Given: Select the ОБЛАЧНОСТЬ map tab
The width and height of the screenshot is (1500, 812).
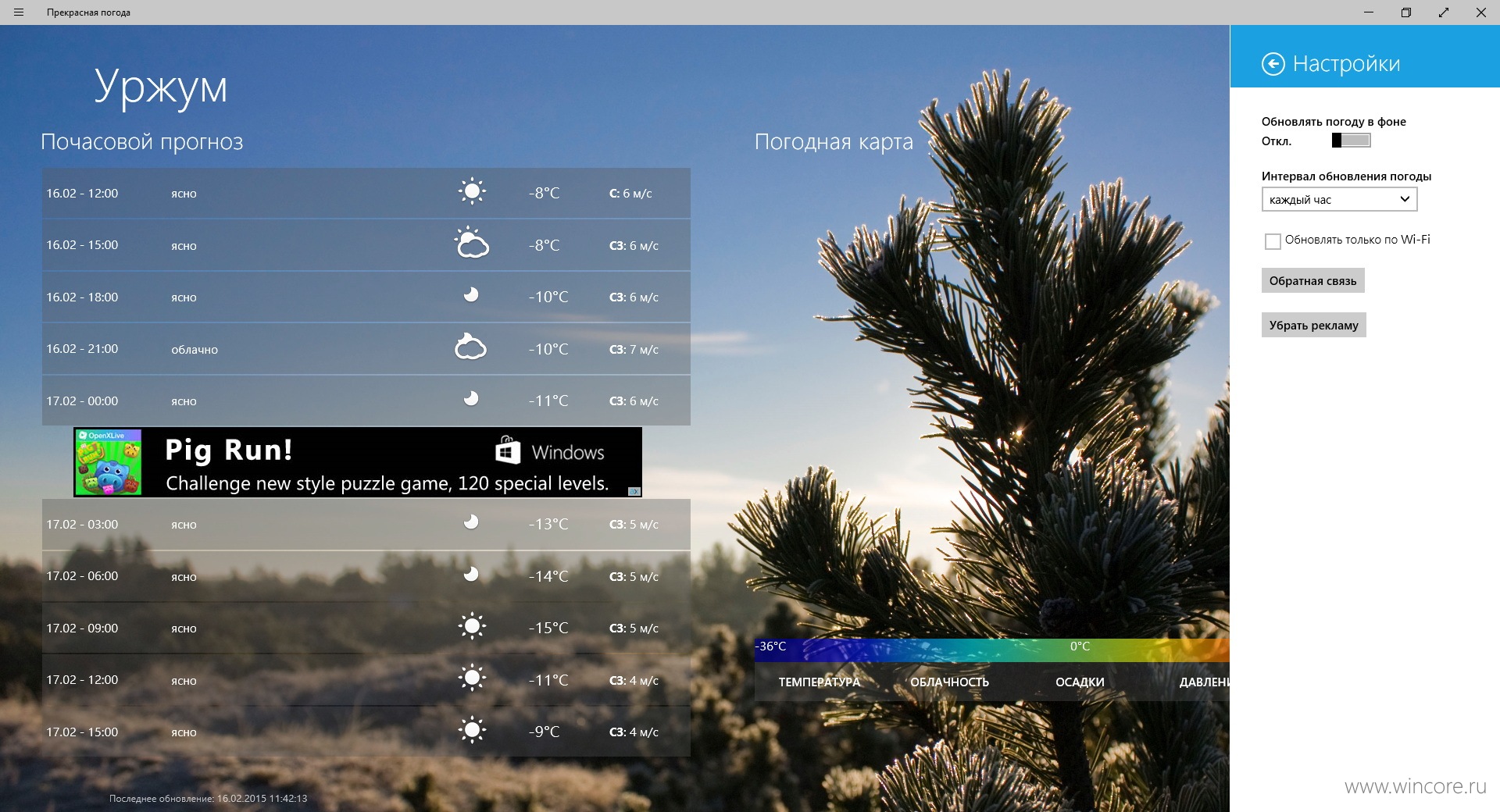Looking at the screenshot, I should (949, 682).
